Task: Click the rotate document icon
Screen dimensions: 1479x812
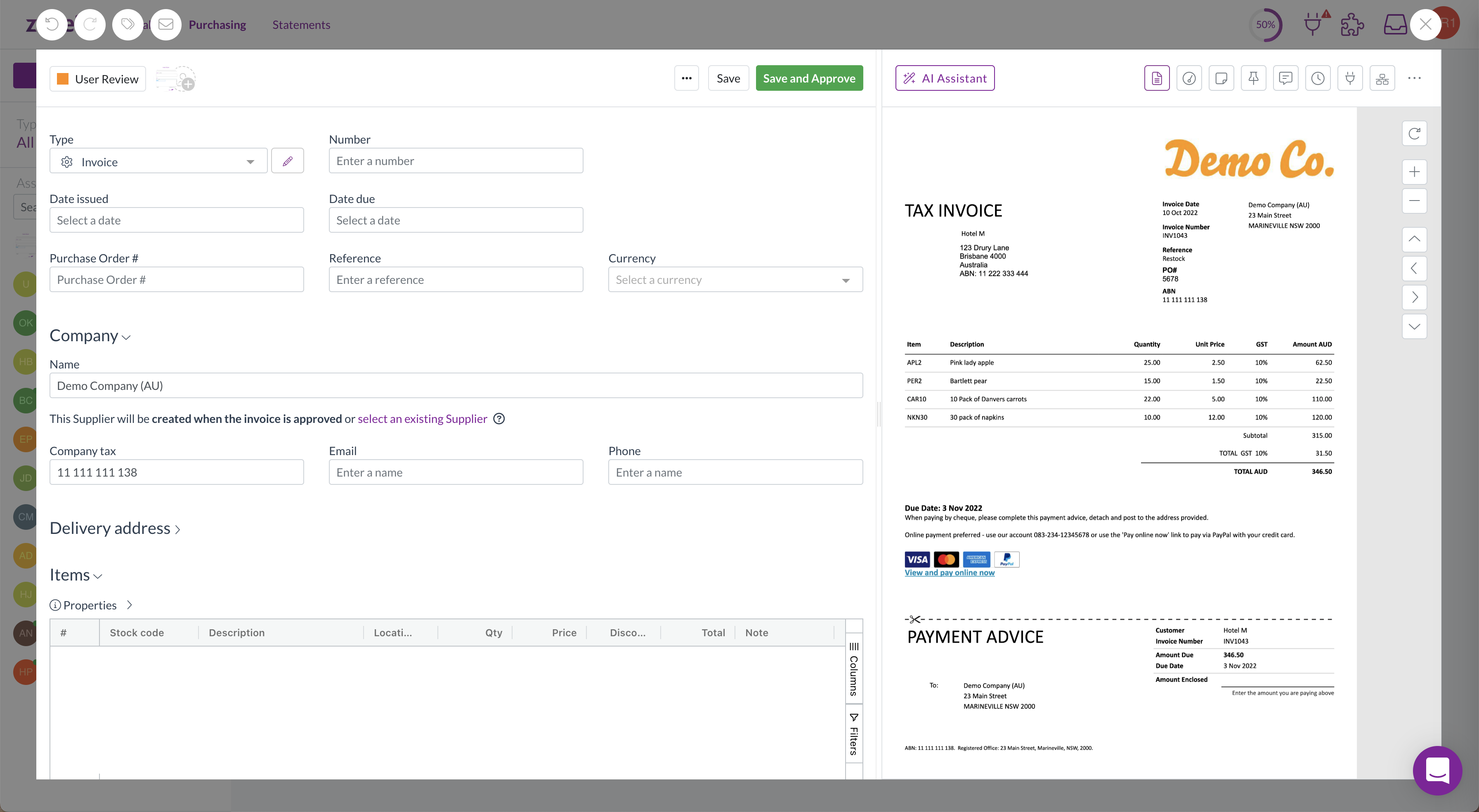Action: coord(1414,133)
